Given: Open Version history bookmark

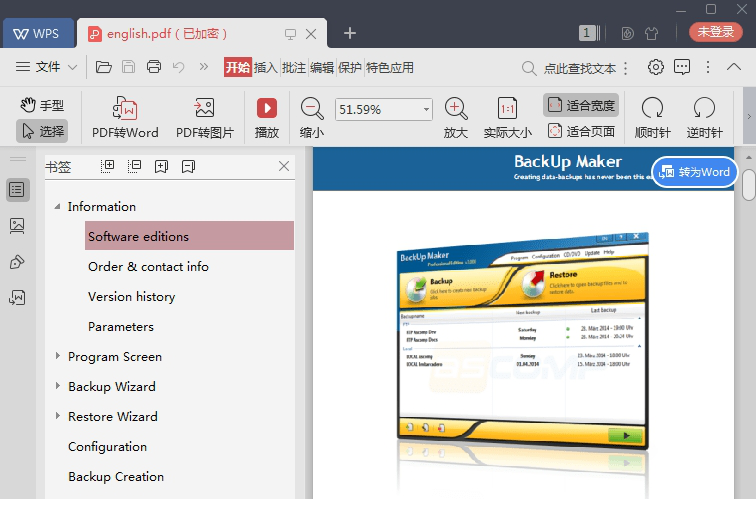Looking at the screenshot, I should [x=132, y=297].
